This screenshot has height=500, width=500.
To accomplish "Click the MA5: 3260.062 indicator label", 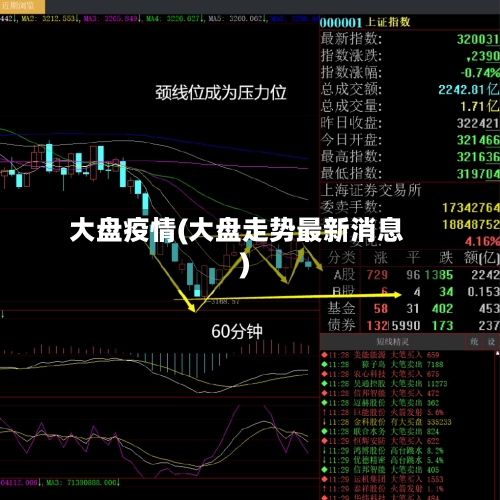I will pos(238,19).
